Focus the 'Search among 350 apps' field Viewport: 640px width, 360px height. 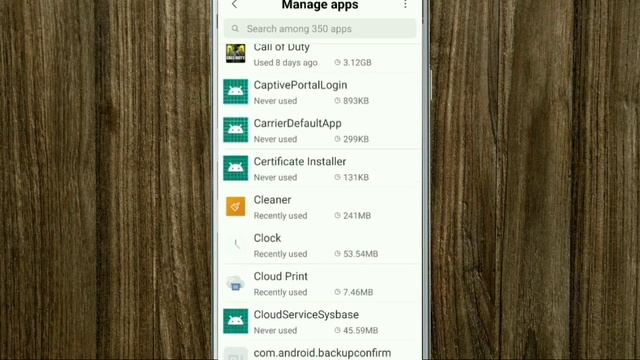tap(320, 29)
